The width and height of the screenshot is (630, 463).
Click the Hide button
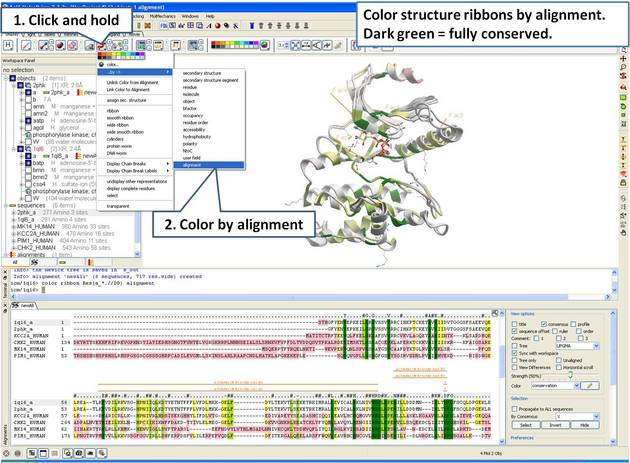tap(585, 425)
